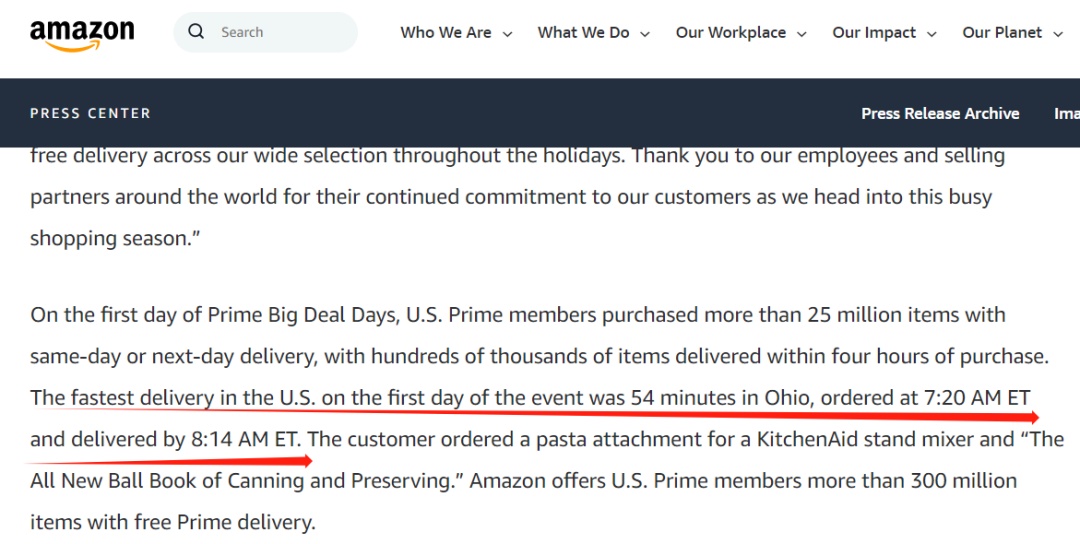
Task: Click the magnifying glass search icon
Action: tap(196, 32)
